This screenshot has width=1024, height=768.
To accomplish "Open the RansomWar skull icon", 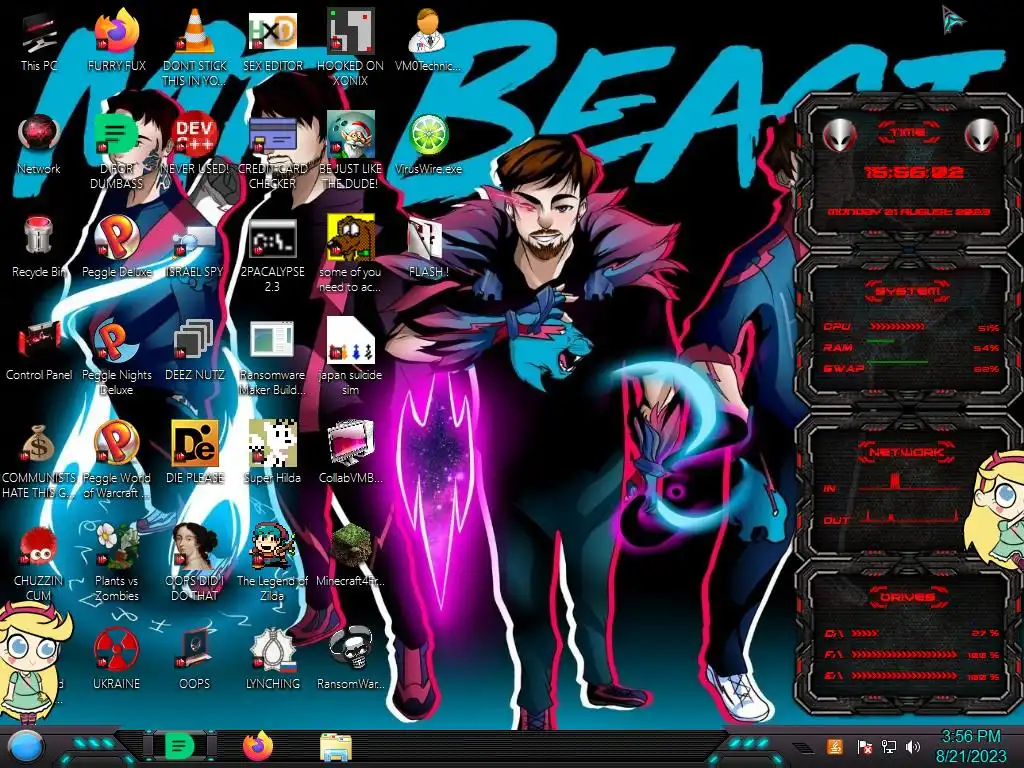I will 350,660.
